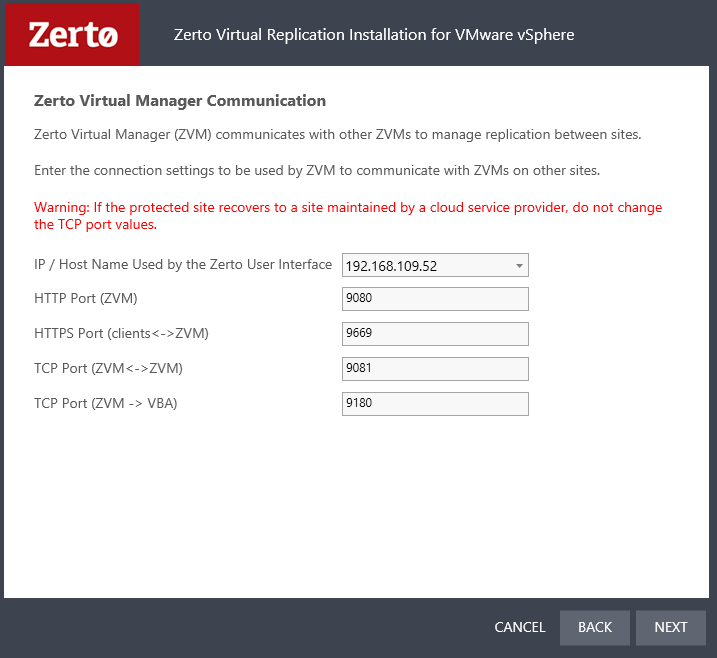The width and height of the screenshot is (717, 658).
Task: Proceed by clicking NEXT
Action: pyautogui.click(x=670, y=627)
